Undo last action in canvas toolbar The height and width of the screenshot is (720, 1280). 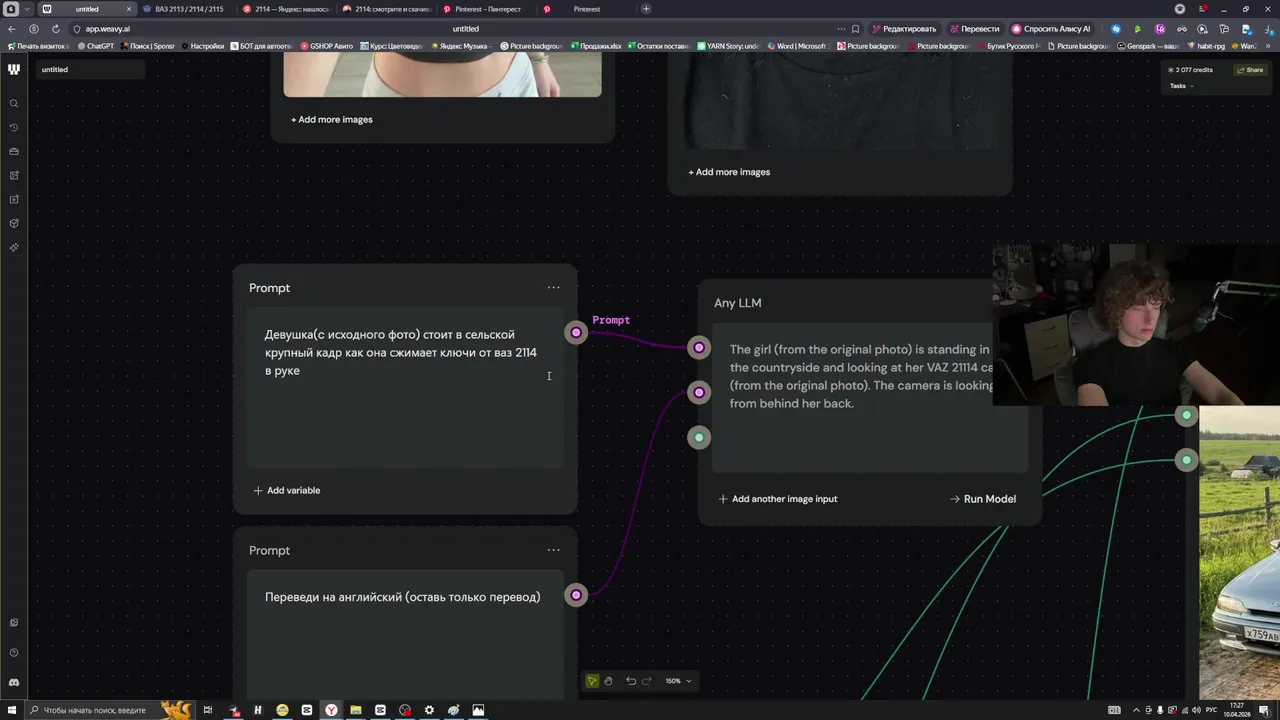[x=631, y=681]
